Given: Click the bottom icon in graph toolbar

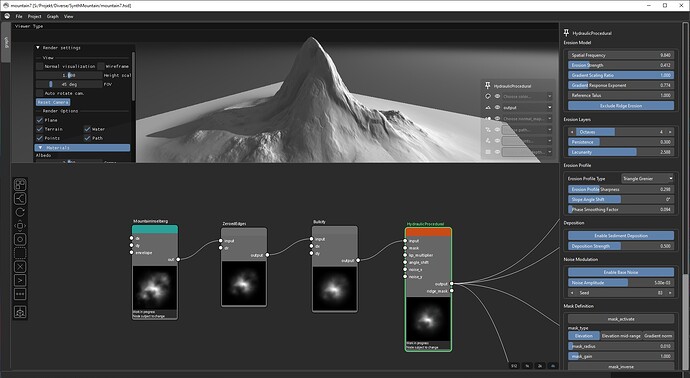Looking at the screenshot, I should [20, 312].
